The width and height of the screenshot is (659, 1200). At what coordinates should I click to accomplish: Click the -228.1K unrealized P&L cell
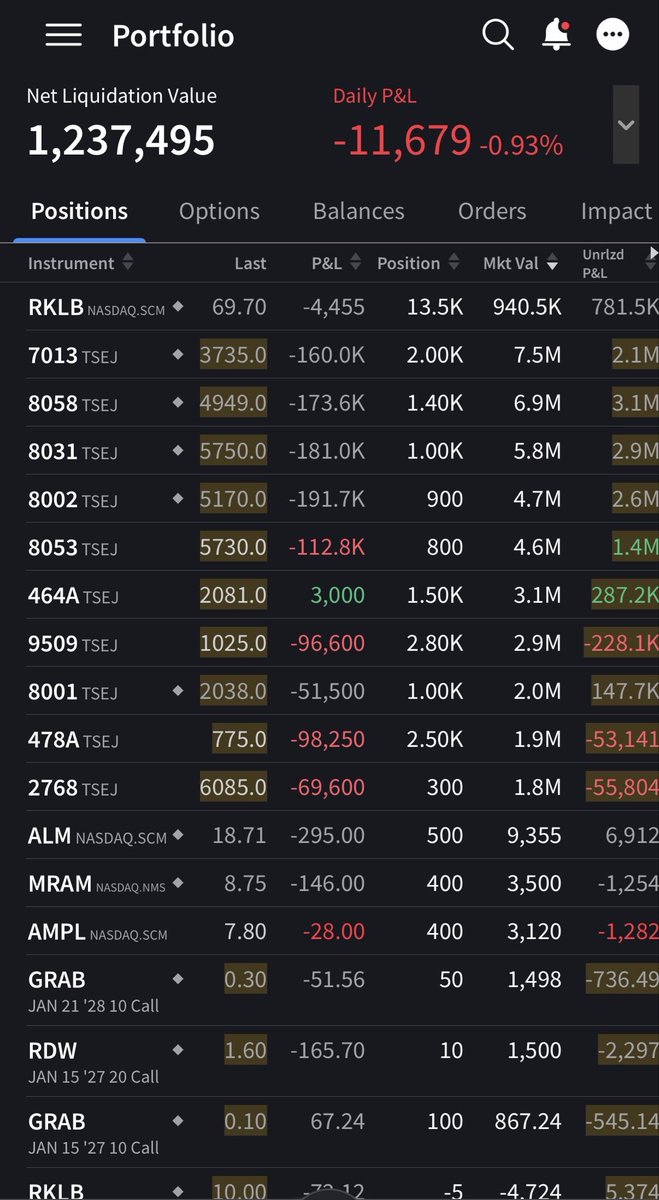(x=621, y=643)
